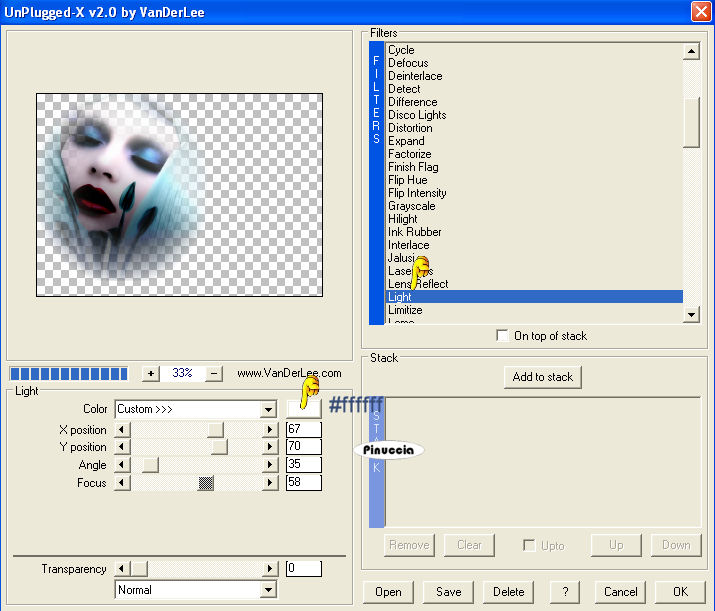This screenshot has height=611, width=715.
Task: Open the Normal blend mode dropdown
Action: (x=269, y=590)
